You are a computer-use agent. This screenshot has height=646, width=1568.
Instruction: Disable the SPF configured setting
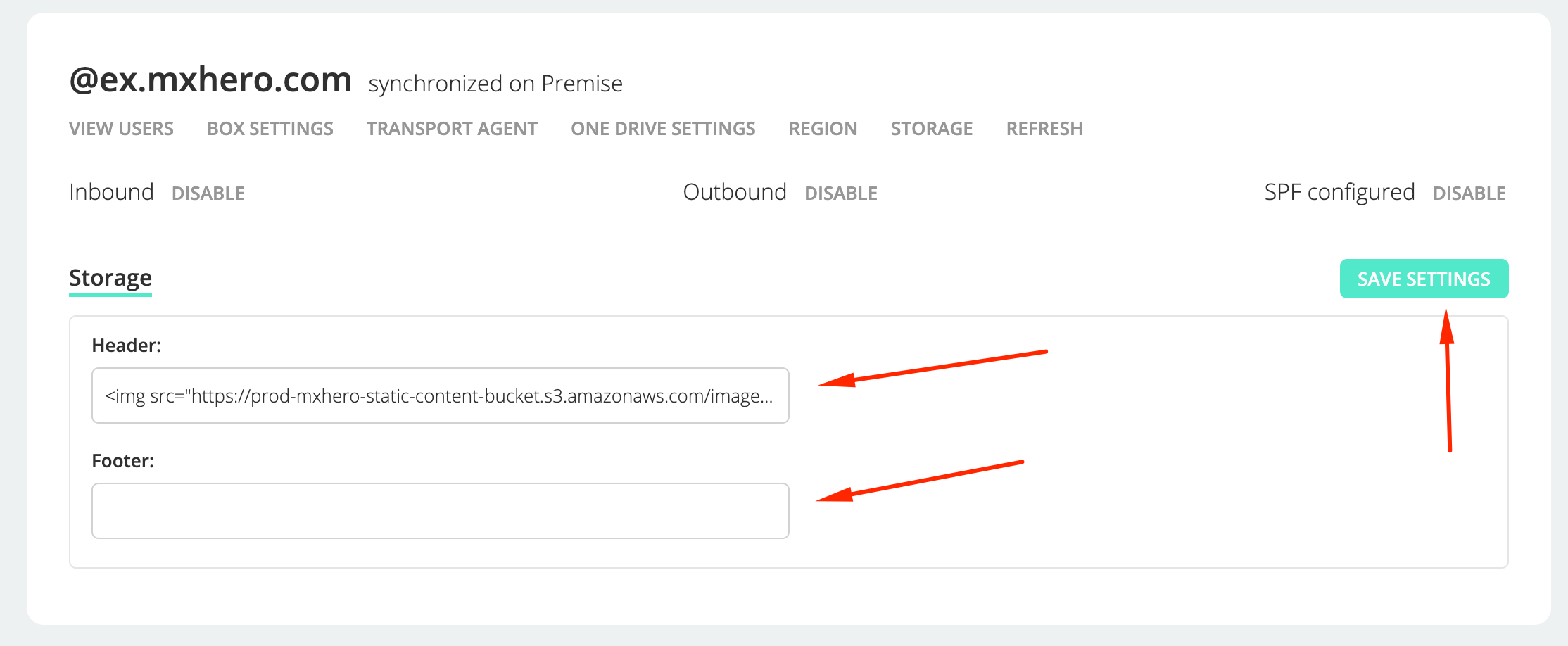1469,194
